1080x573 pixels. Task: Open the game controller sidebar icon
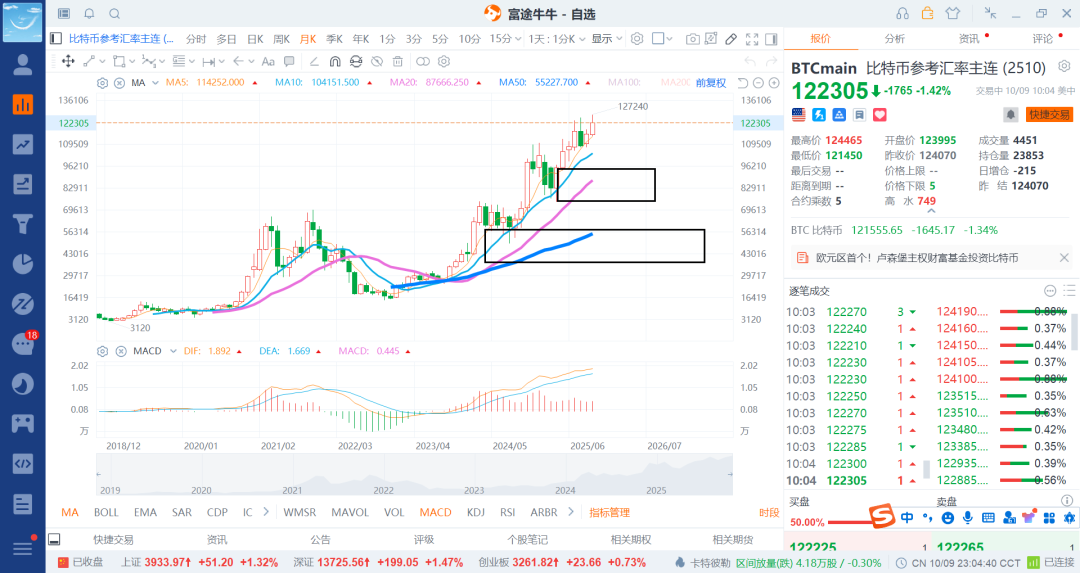coord(23,424)
